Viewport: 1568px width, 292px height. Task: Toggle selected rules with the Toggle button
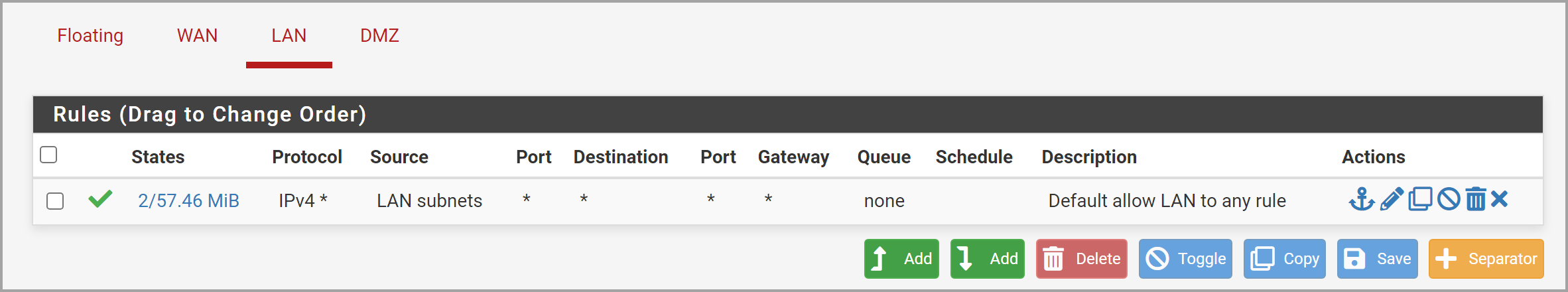pos(1185,259)
